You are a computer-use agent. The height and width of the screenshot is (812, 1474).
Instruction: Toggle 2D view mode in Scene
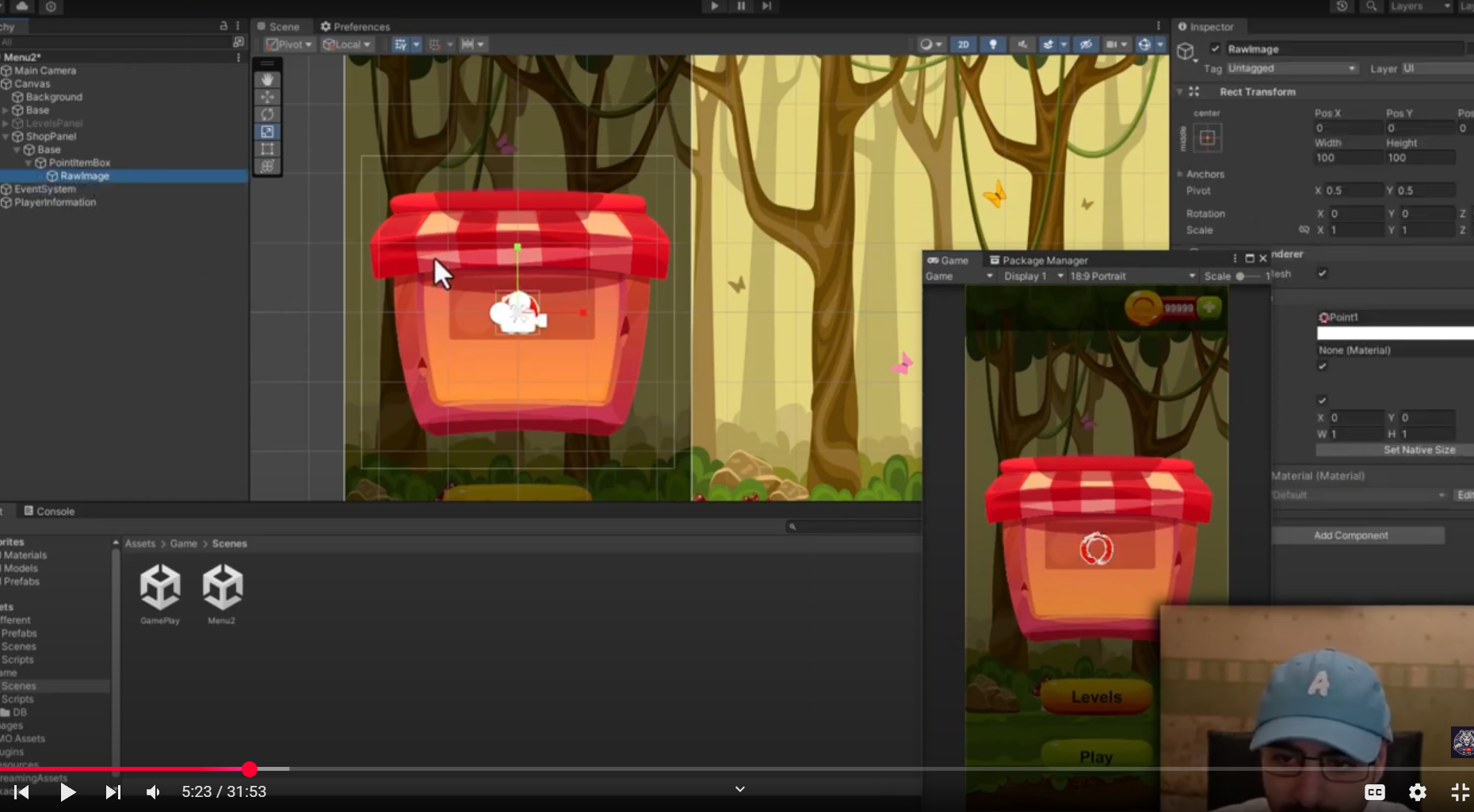(963, 44)
